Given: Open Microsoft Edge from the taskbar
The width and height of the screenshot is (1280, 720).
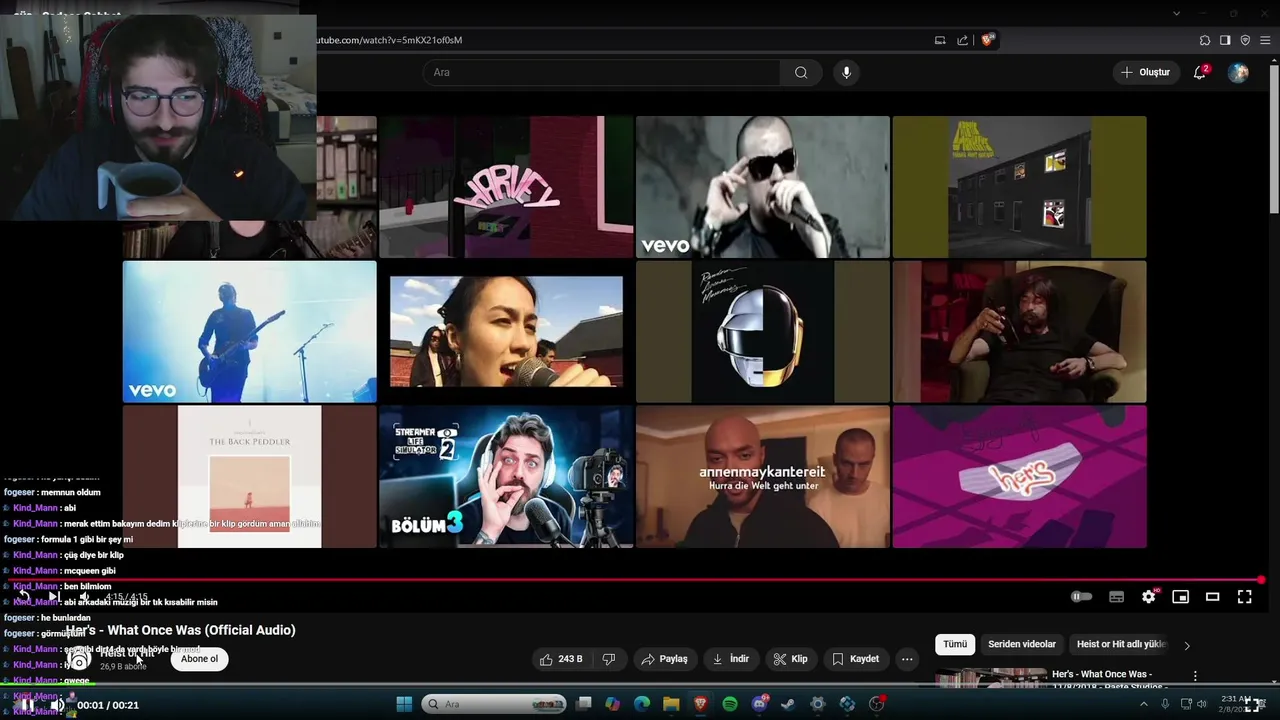Looking at the screenshot, I should [642, 704].
